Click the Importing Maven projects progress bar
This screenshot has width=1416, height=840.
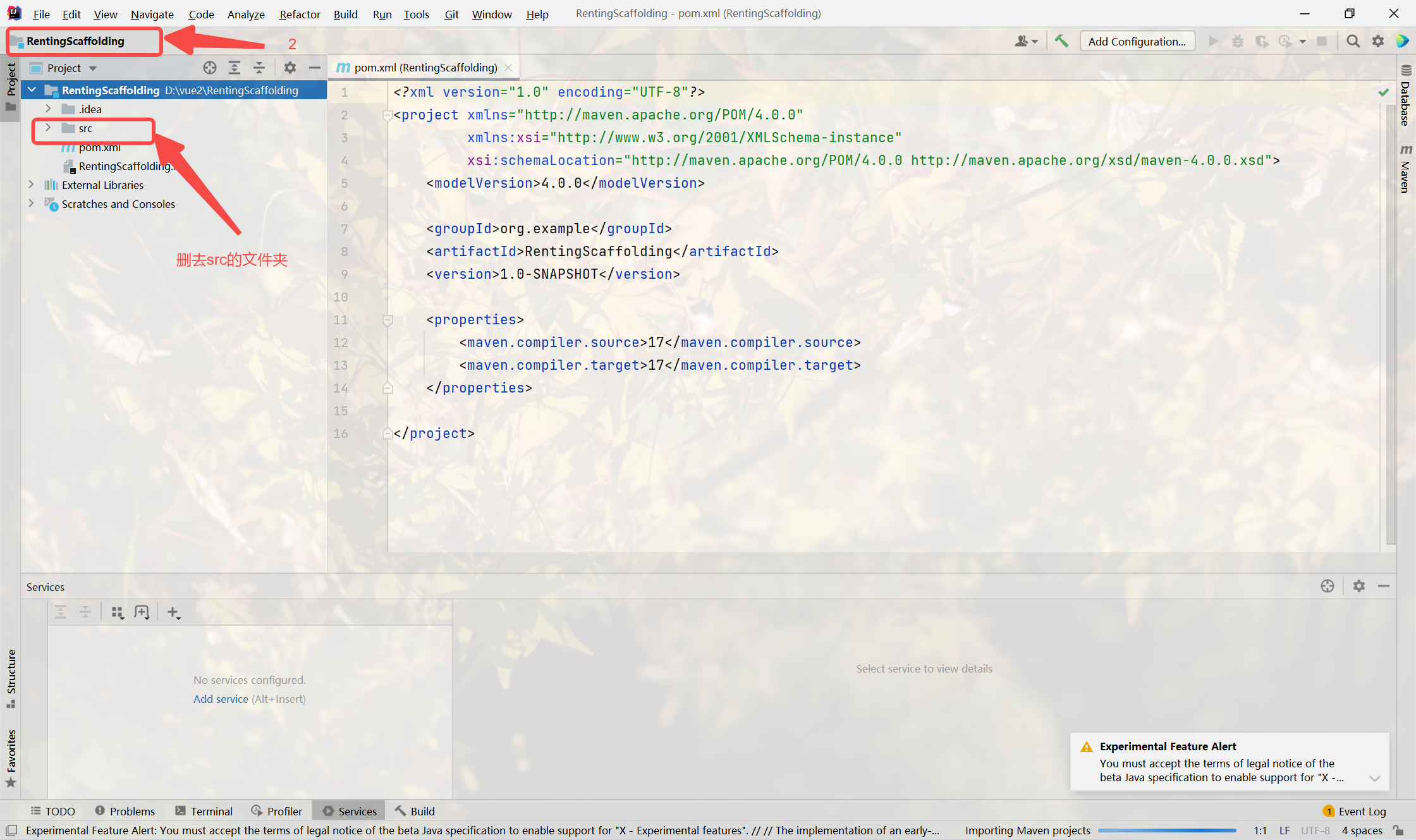(1167, 830)
